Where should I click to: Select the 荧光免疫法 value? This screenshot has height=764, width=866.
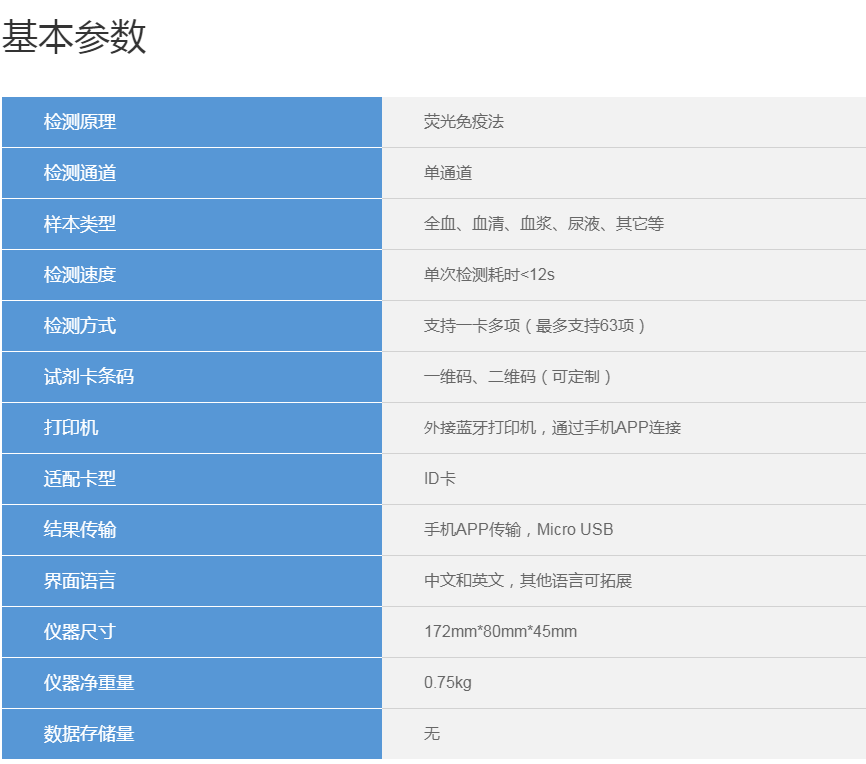click(x=463, y=122)
